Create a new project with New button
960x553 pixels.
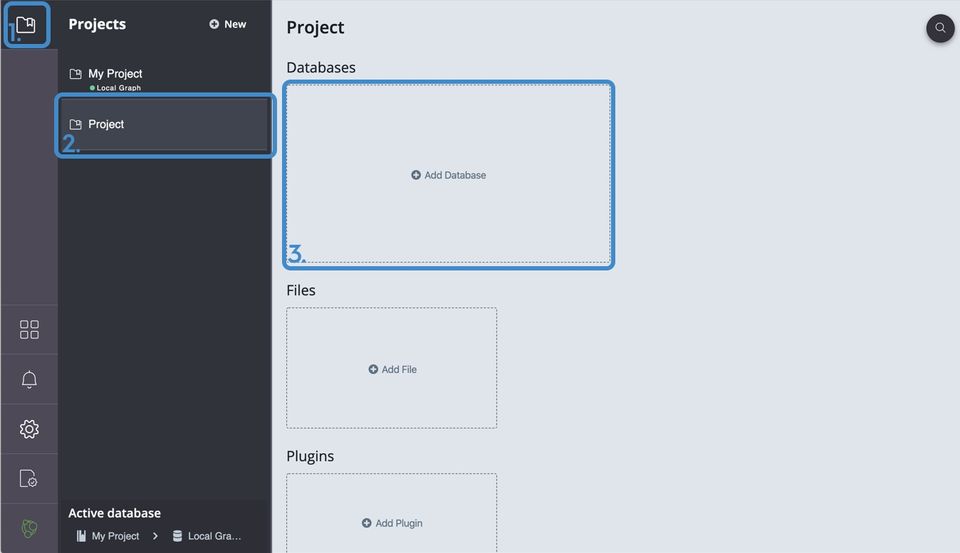point(228,24)
